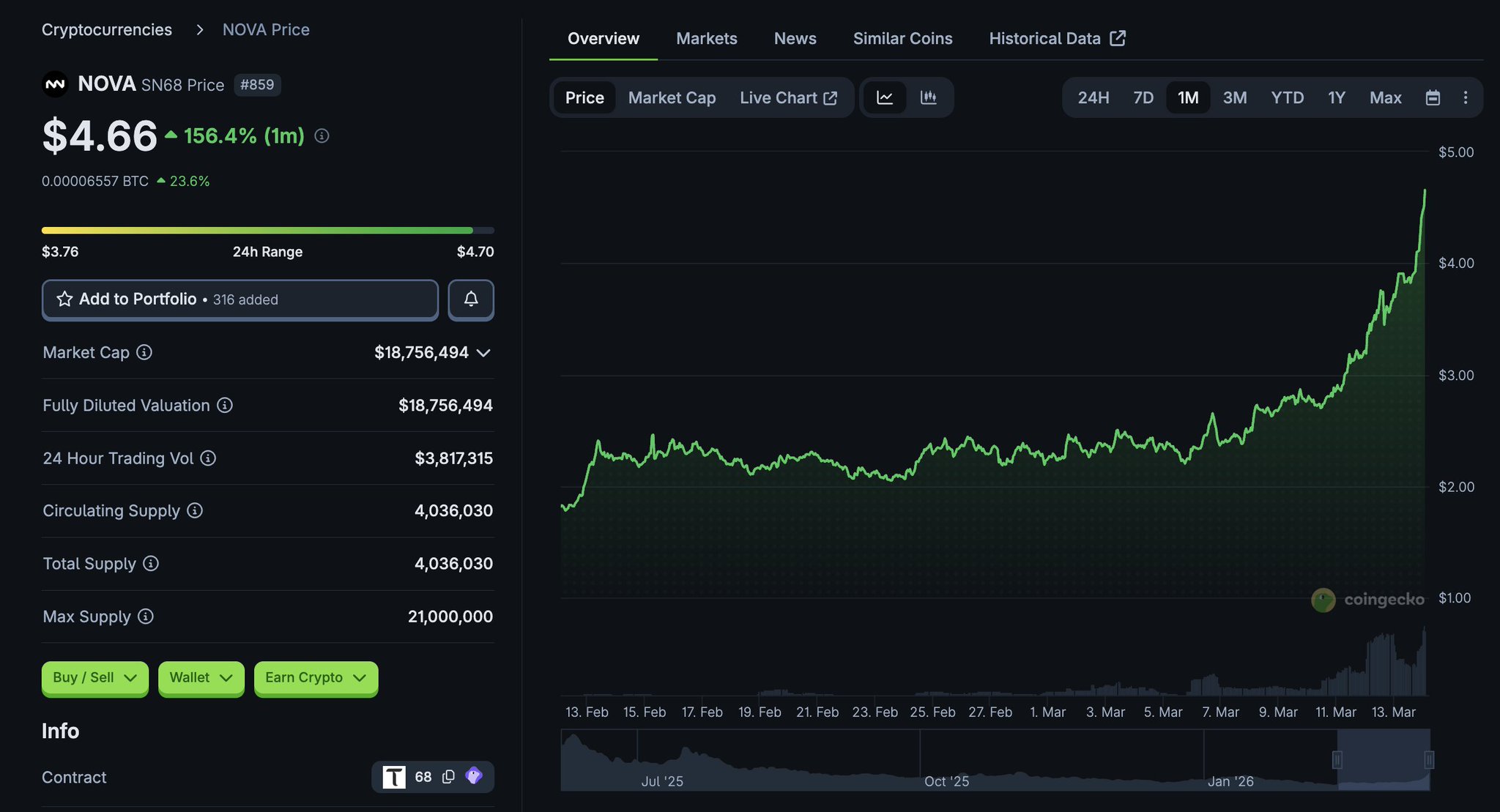Expand the Buy / Sell dropdown
This screenshot has width=1500, height=812.
pyautogui.click(x=94, y=678)
